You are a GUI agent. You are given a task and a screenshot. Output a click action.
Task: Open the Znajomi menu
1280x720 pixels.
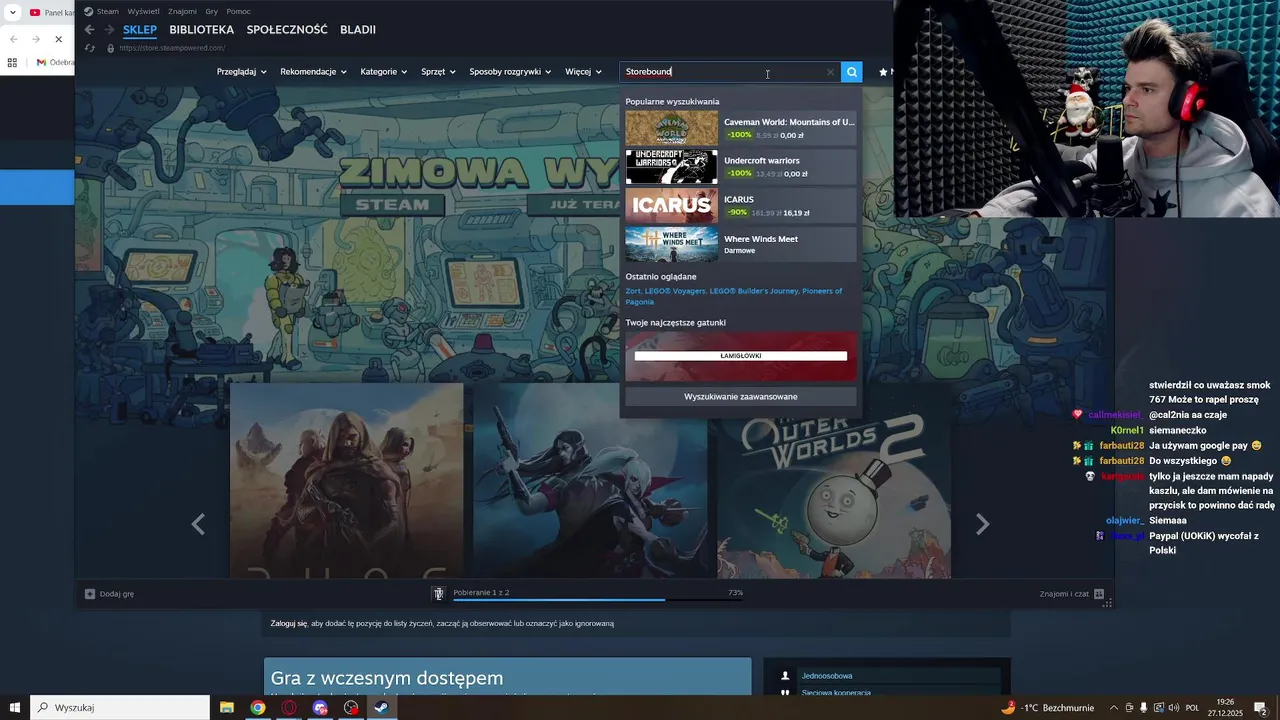pos(182,11)
